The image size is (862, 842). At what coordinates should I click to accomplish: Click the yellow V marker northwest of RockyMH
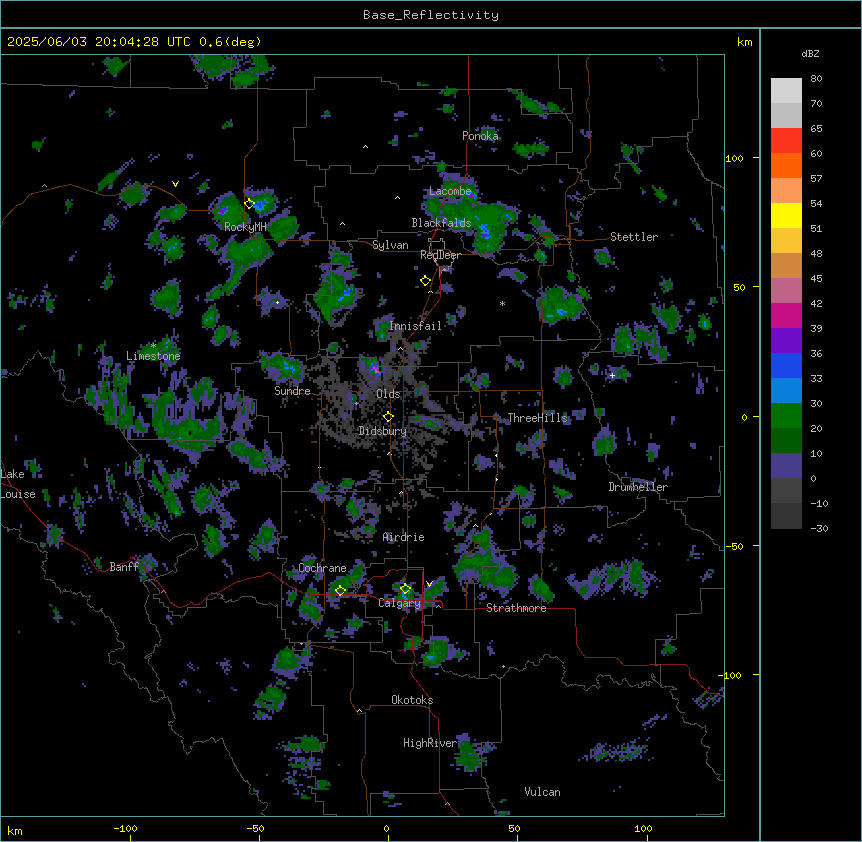click(x=175, y=184)
